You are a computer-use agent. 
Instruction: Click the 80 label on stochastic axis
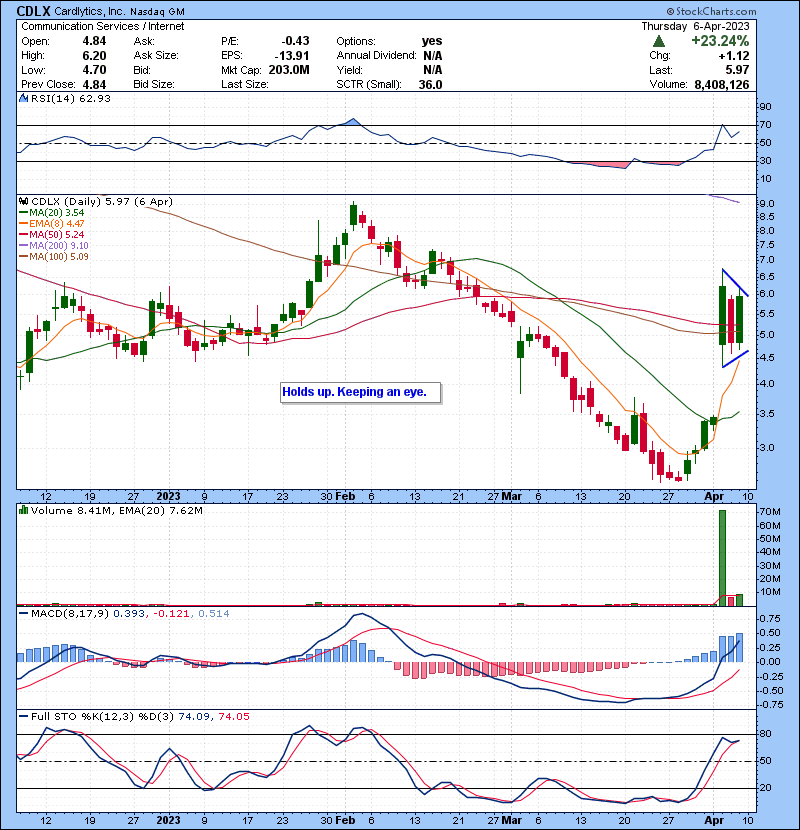point(766,734)
